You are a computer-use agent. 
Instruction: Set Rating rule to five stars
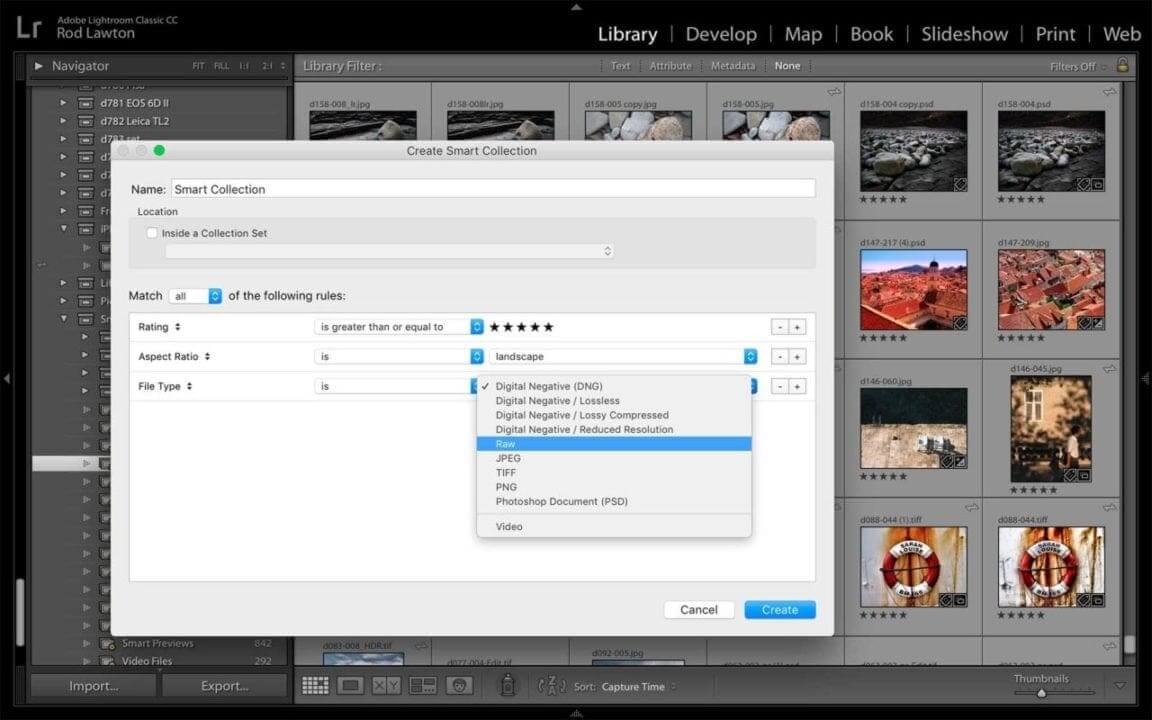[x=548, y=327]
